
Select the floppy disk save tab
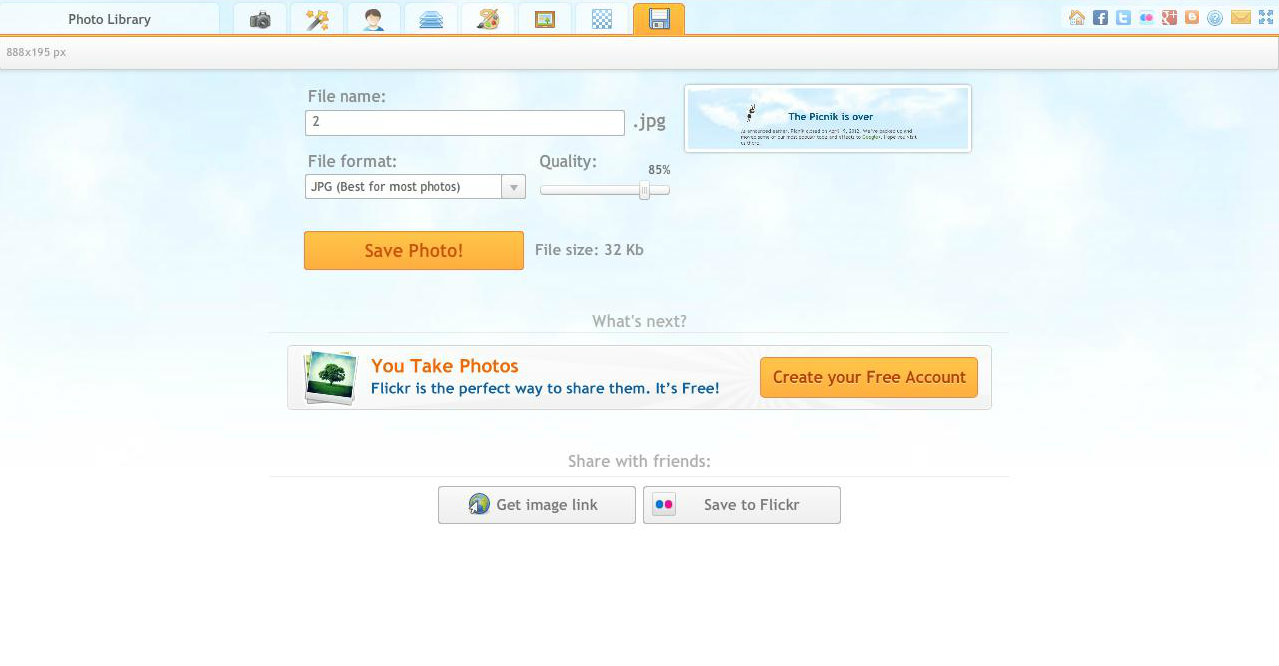tap(659, 19)
